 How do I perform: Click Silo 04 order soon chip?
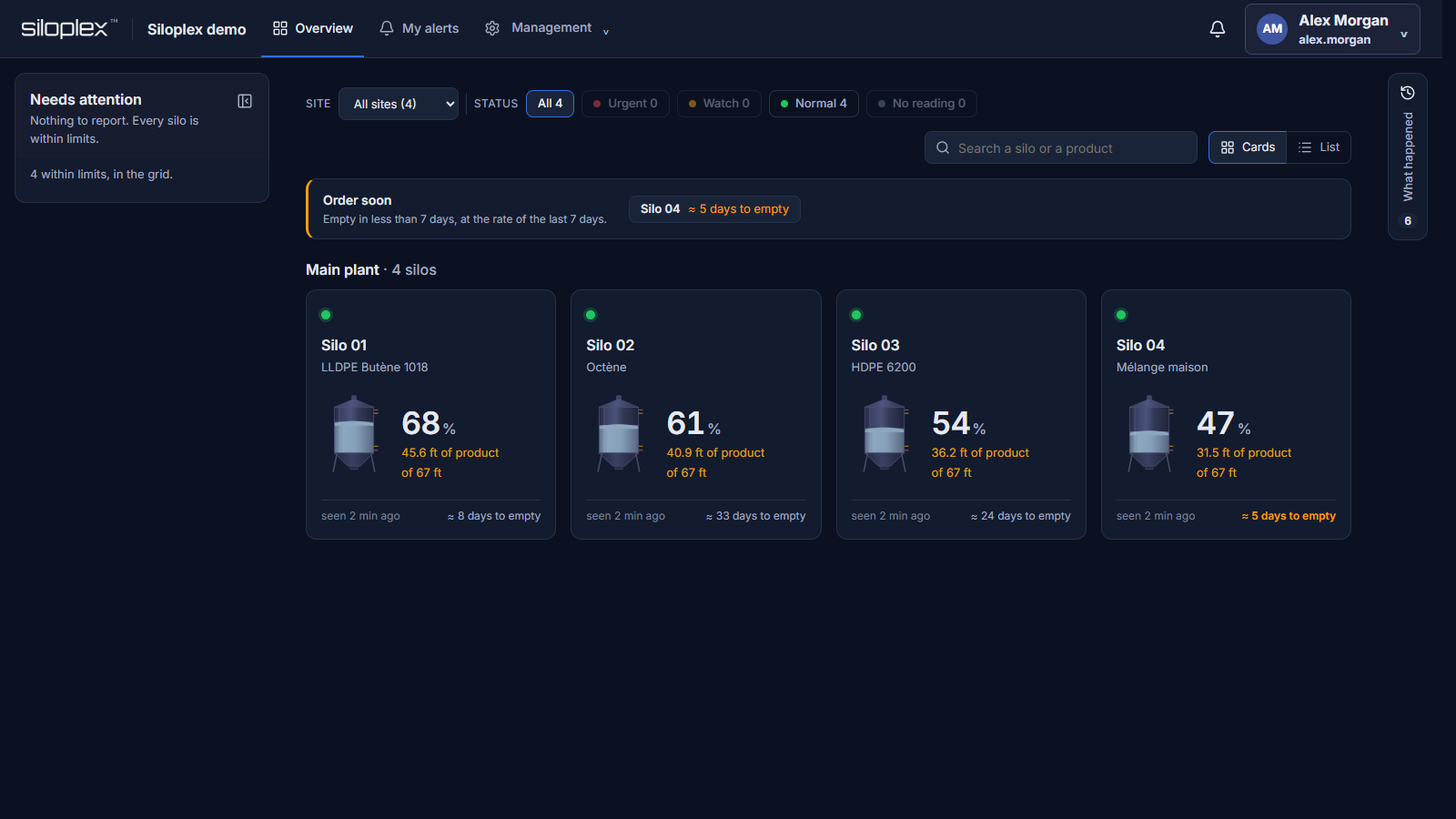point(714,209)
